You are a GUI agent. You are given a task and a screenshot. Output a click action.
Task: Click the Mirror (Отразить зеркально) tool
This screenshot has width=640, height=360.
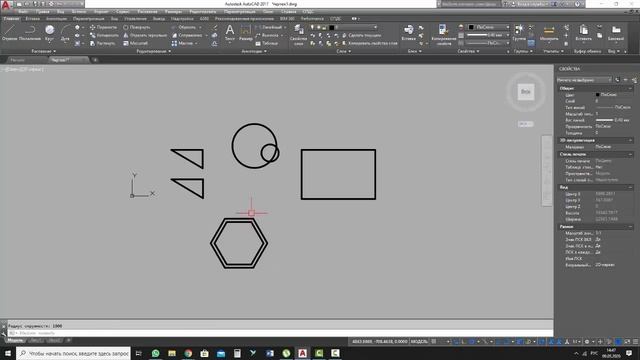[x=145, y=35]
